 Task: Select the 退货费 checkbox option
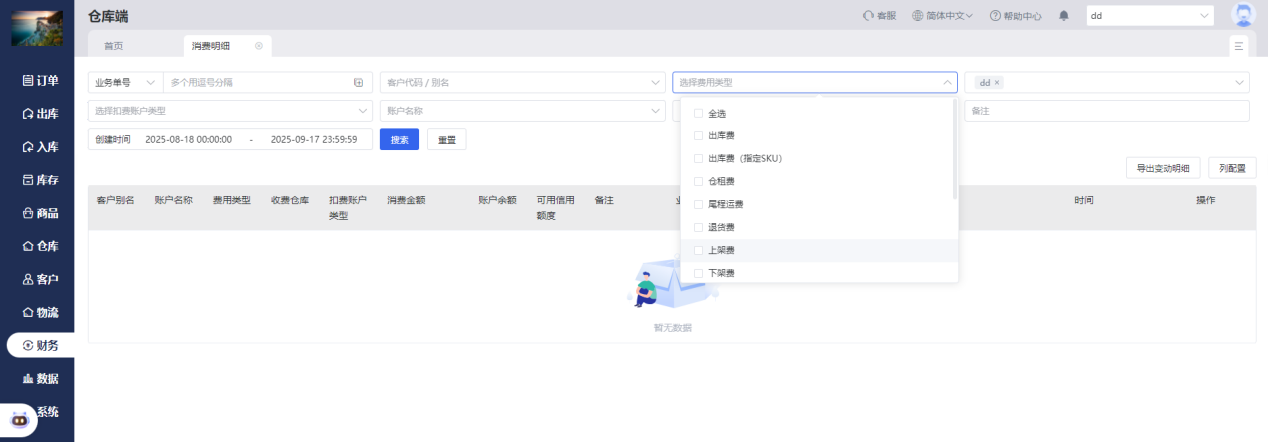point(698,227)
